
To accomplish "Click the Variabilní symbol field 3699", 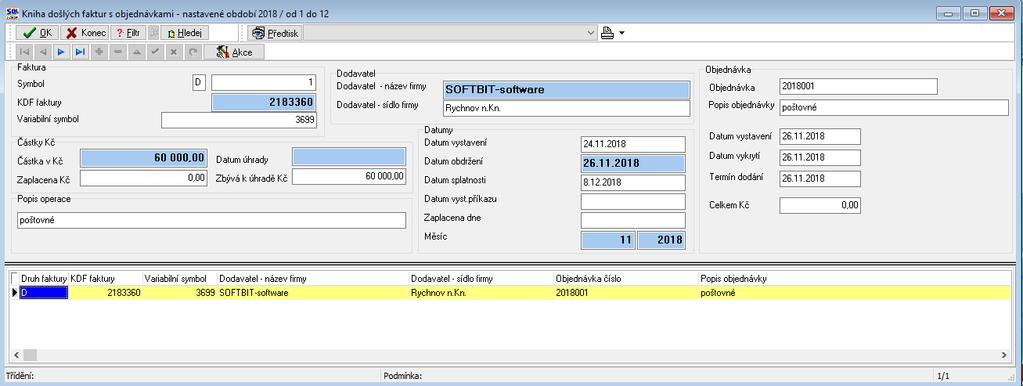I will point(239,121).
